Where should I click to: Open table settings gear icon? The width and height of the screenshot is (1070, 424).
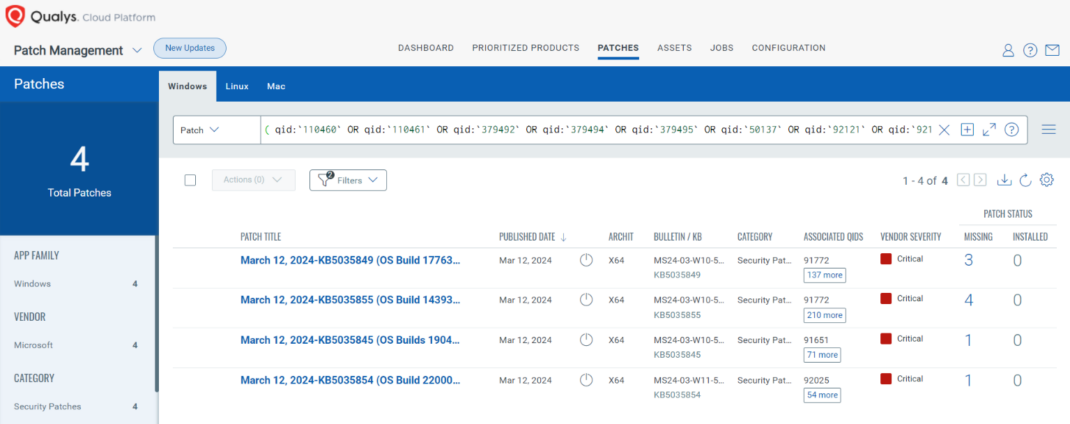(1046, 180)
